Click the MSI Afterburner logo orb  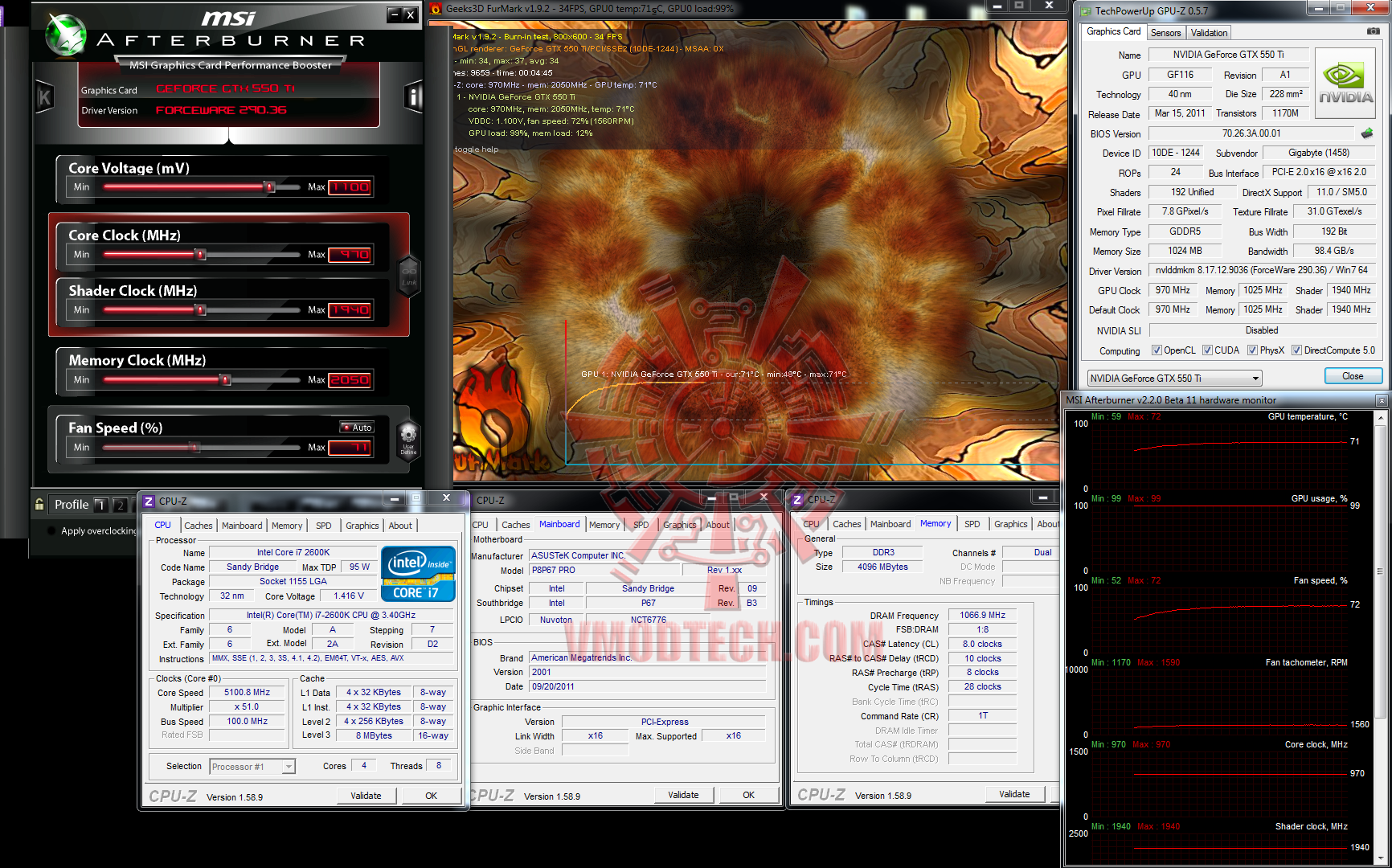[x=66, y=35]
